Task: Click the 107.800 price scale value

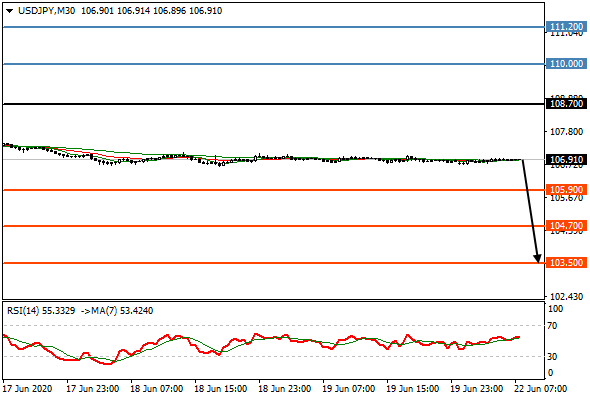Action: tap(566, 132)
